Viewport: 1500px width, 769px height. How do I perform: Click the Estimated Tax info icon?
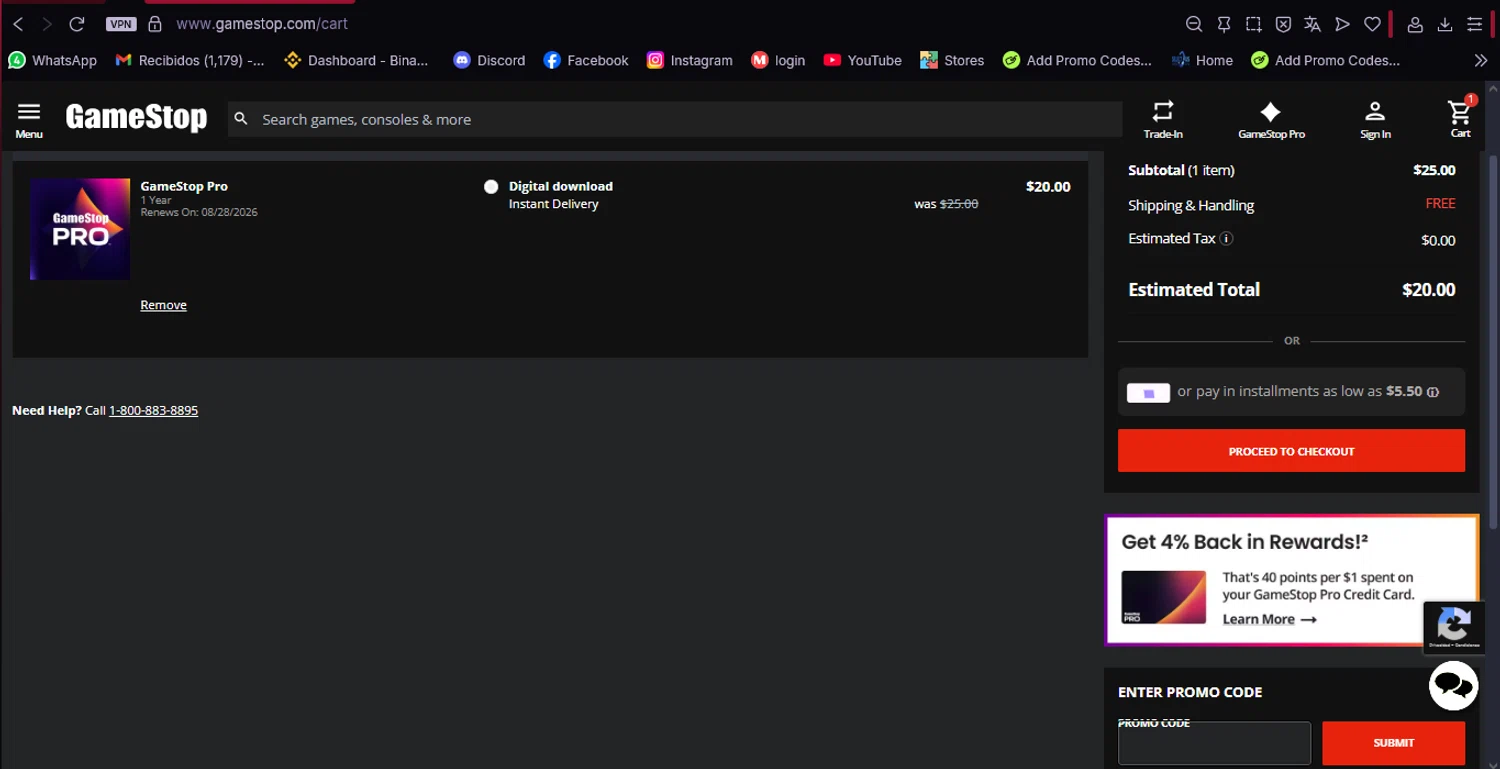point(1227,239)
